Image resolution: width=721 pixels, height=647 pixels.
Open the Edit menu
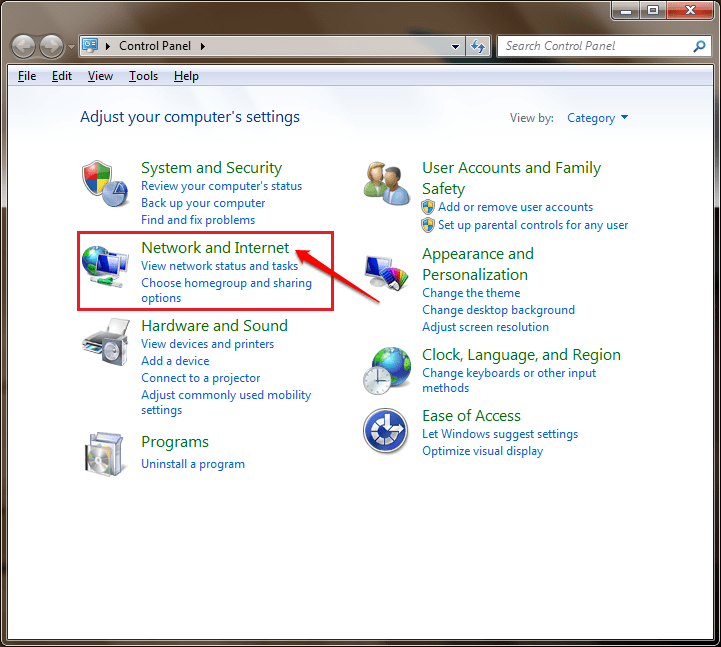(x=62, y=76)
